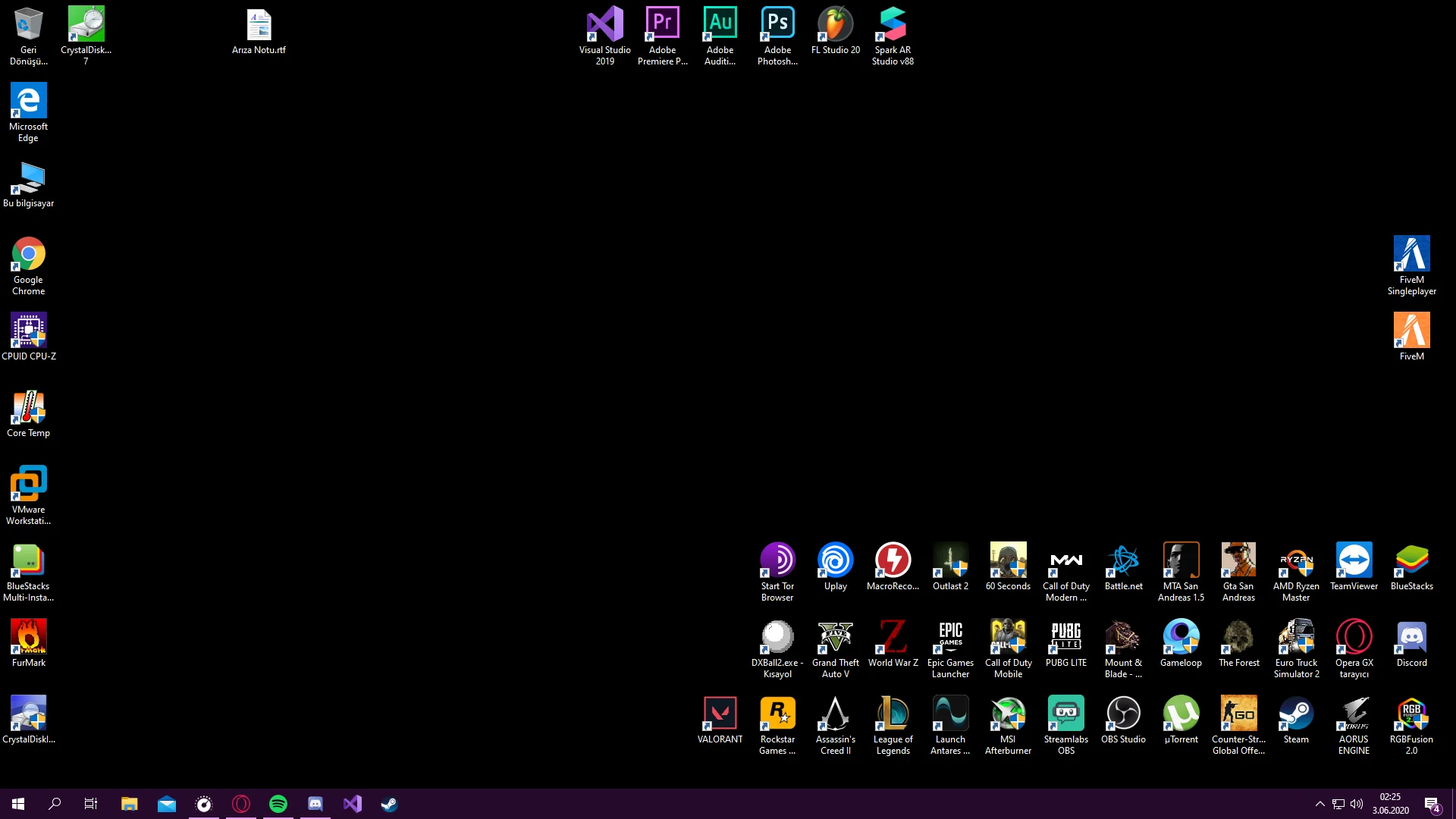This screenshot has height=819, width=1456.
Task: Open Visual Studio from the taskbar
Action: pos(352,803)
